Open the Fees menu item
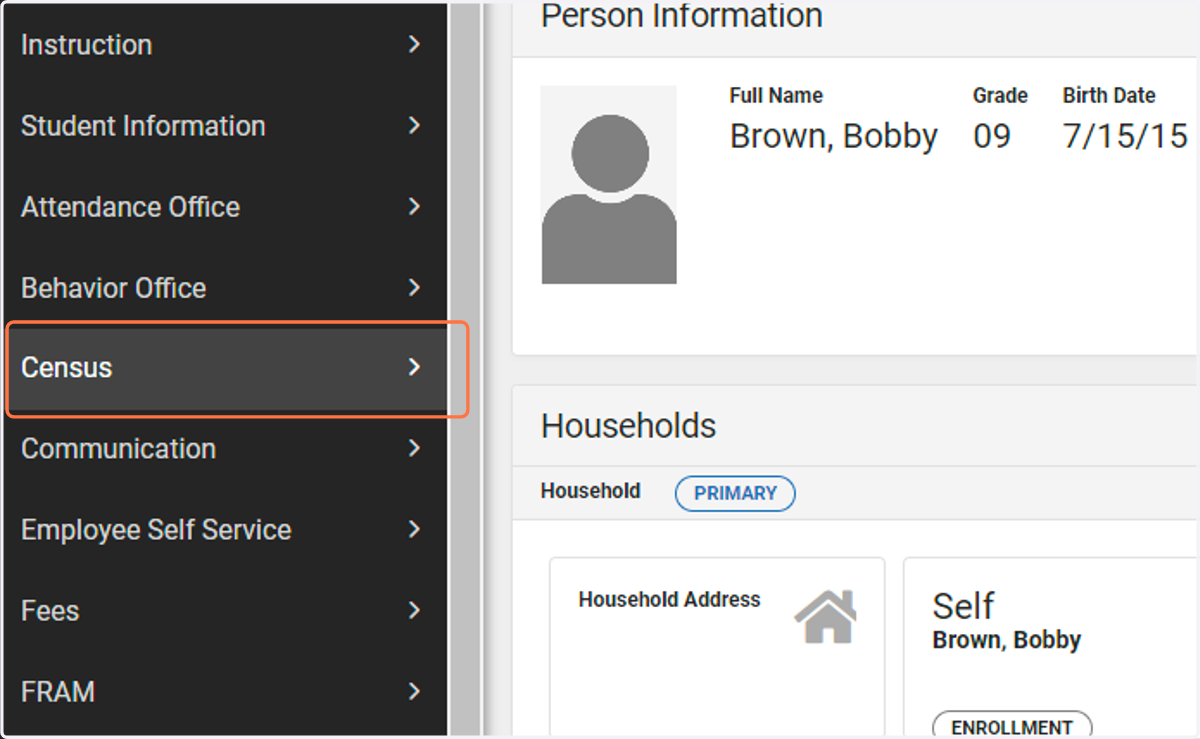 [224, 611]
